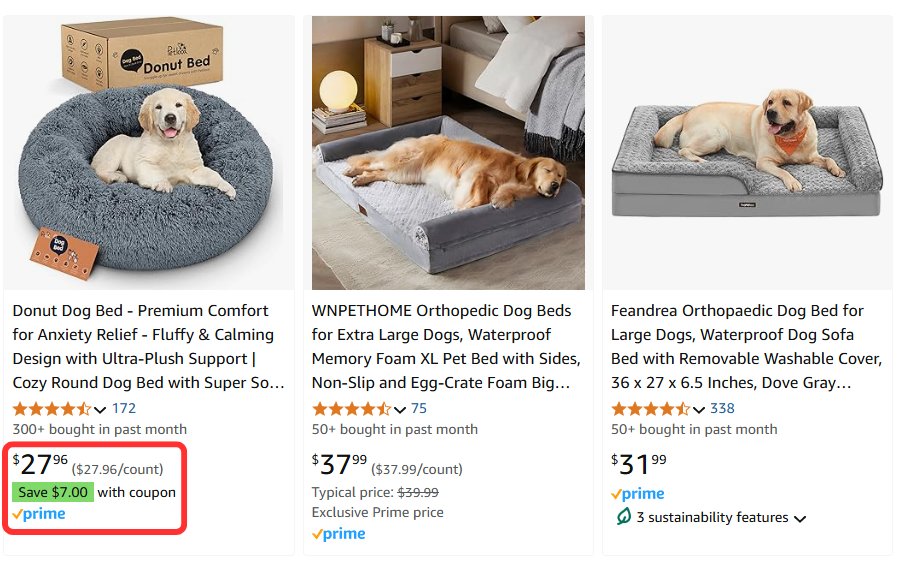Screen dimensions: 899x567
Task: Click the green Save $7.00 coupon badge
Action: click(53, 492)
